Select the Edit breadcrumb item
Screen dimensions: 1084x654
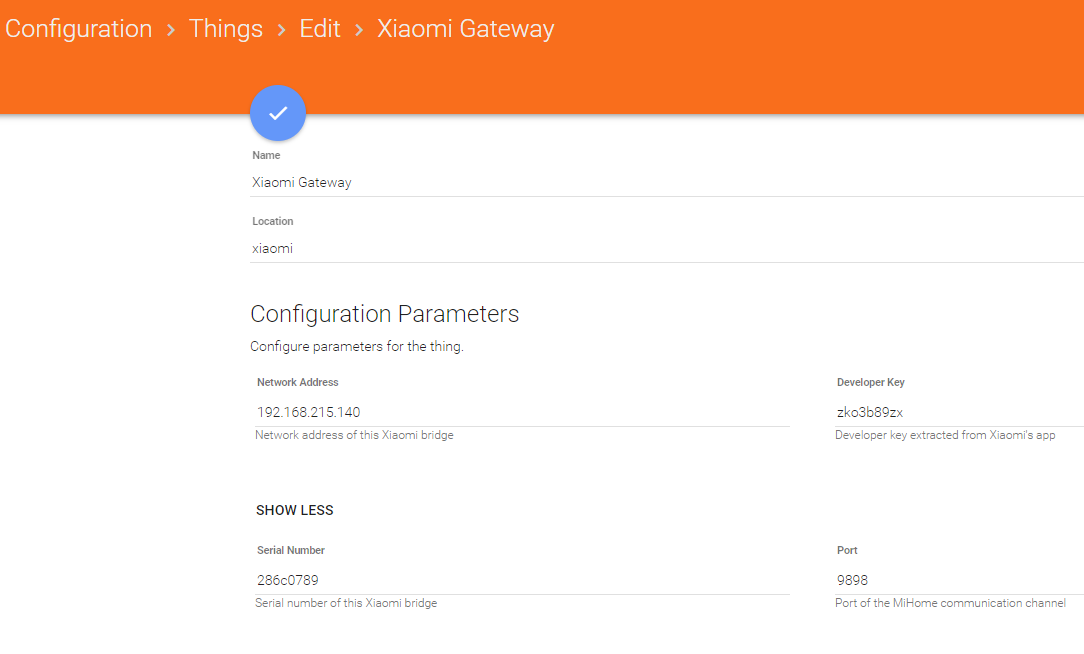point(320,29)
